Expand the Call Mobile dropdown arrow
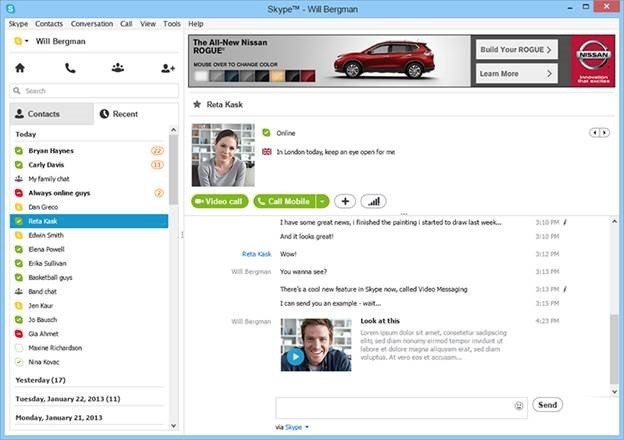 click(322, 201)
